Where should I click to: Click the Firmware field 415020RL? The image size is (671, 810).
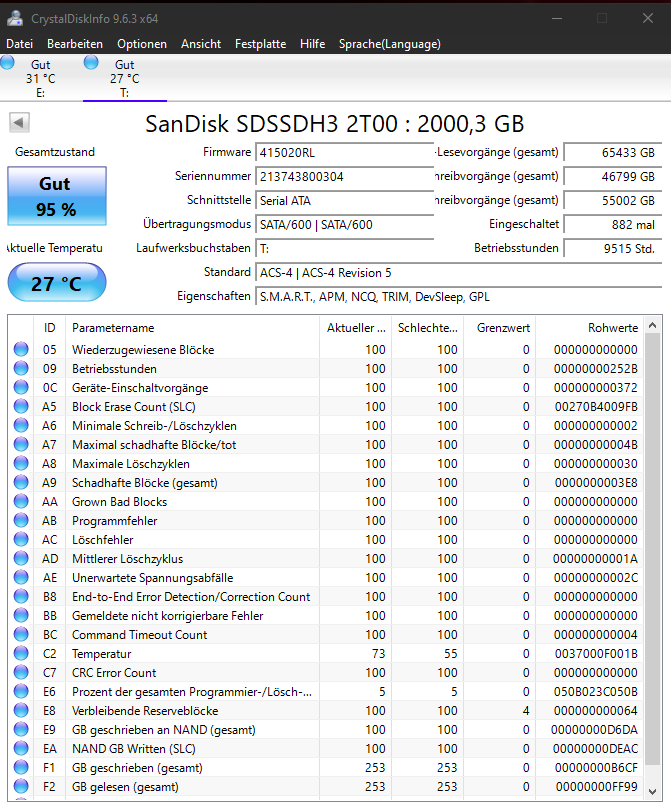tap(344, 152)
